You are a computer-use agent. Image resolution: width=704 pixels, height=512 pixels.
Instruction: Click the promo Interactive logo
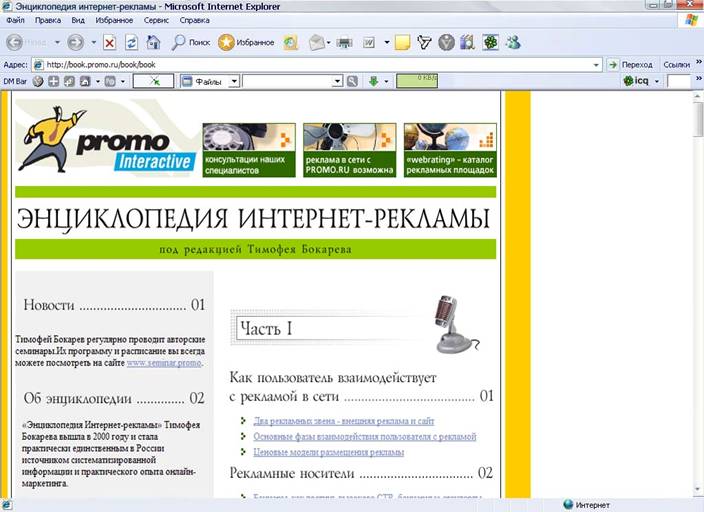pyautogui.click(x=107, y=140)
